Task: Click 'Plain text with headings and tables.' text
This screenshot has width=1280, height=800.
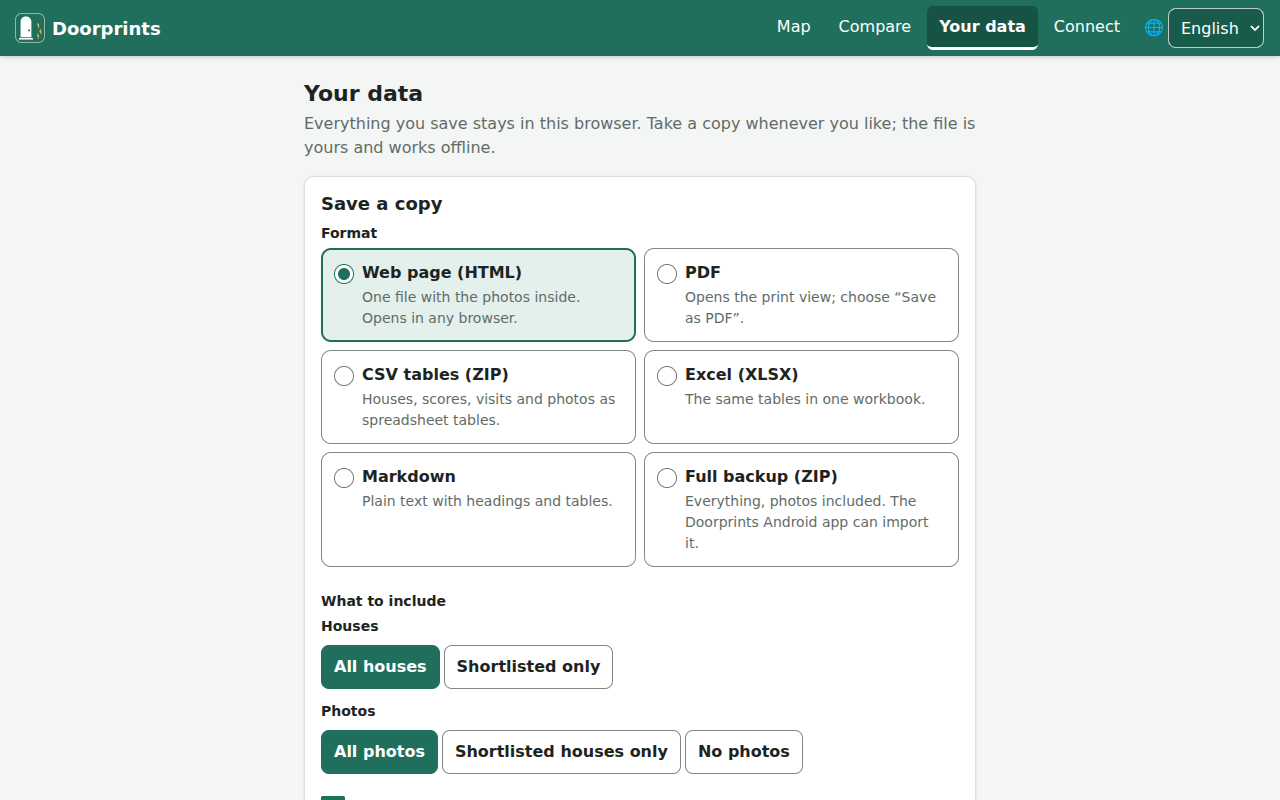Action: click(x=487, y=501)
